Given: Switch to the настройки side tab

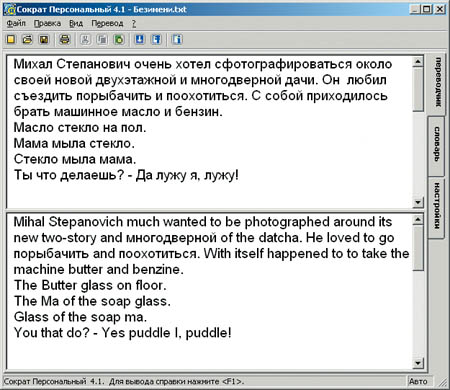Looking at the screenshot, I should pos(436,207).
